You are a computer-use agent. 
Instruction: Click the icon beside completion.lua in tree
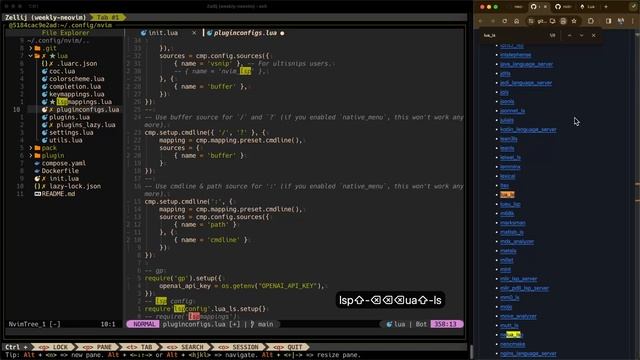point(44,87)
